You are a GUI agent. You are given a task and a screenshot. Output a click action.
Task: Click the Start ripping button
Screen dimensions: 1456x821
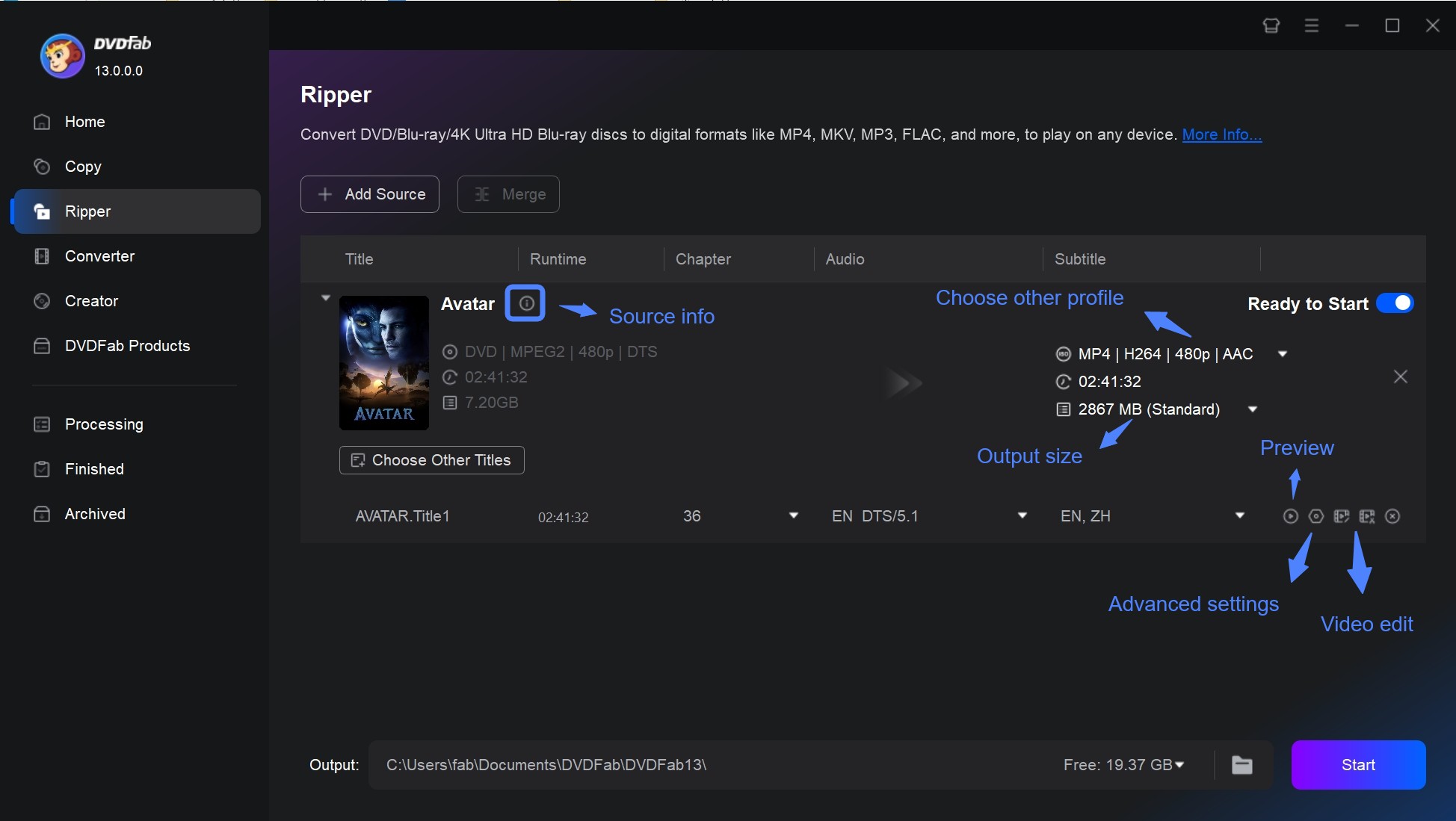pos(1357,764)
